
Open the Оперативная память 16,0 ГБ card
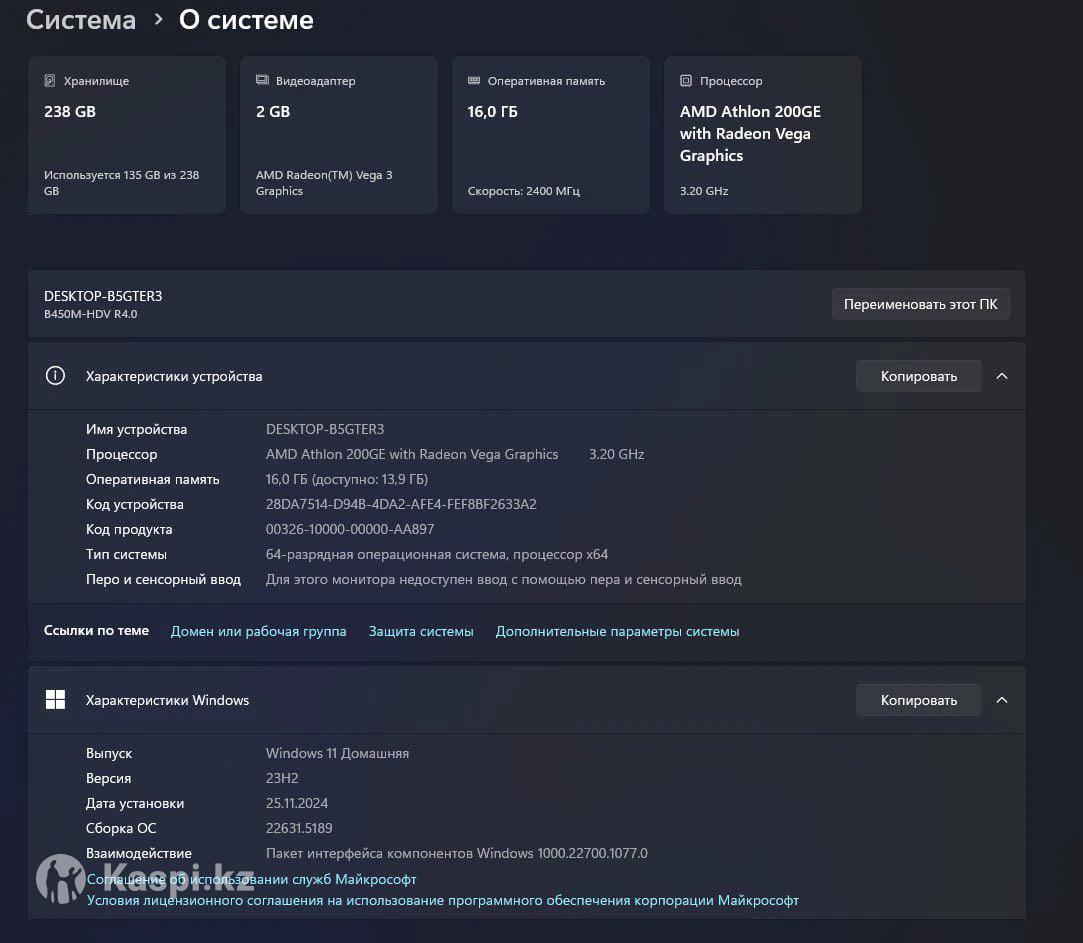click(x=550, y=135)
